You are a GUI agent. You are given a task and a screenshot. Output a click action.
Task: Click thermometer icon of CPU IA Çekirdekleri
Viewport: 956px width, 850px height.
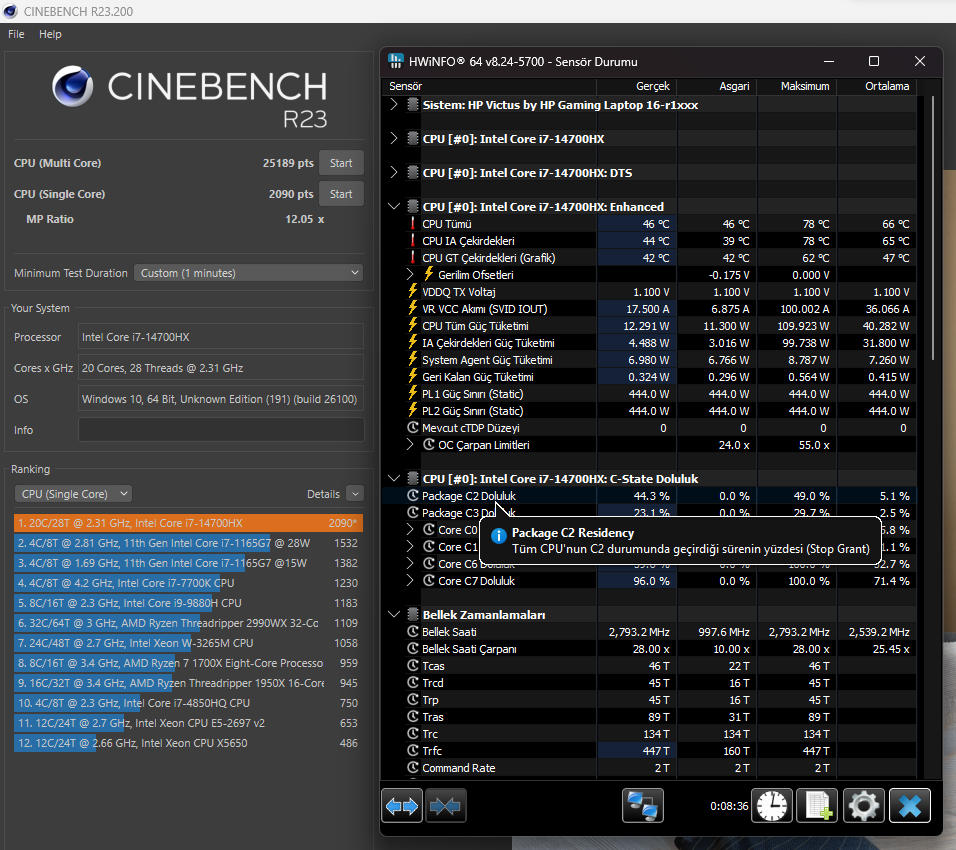[413, 241]
